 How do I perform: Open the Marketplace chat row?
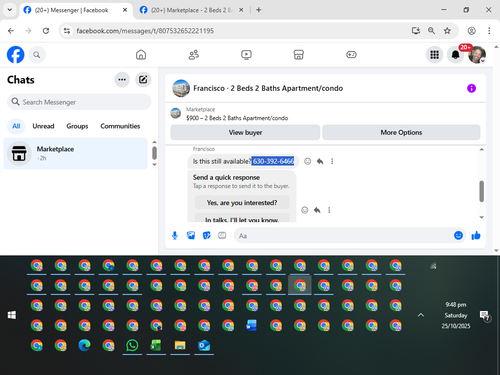click(75, 153)
